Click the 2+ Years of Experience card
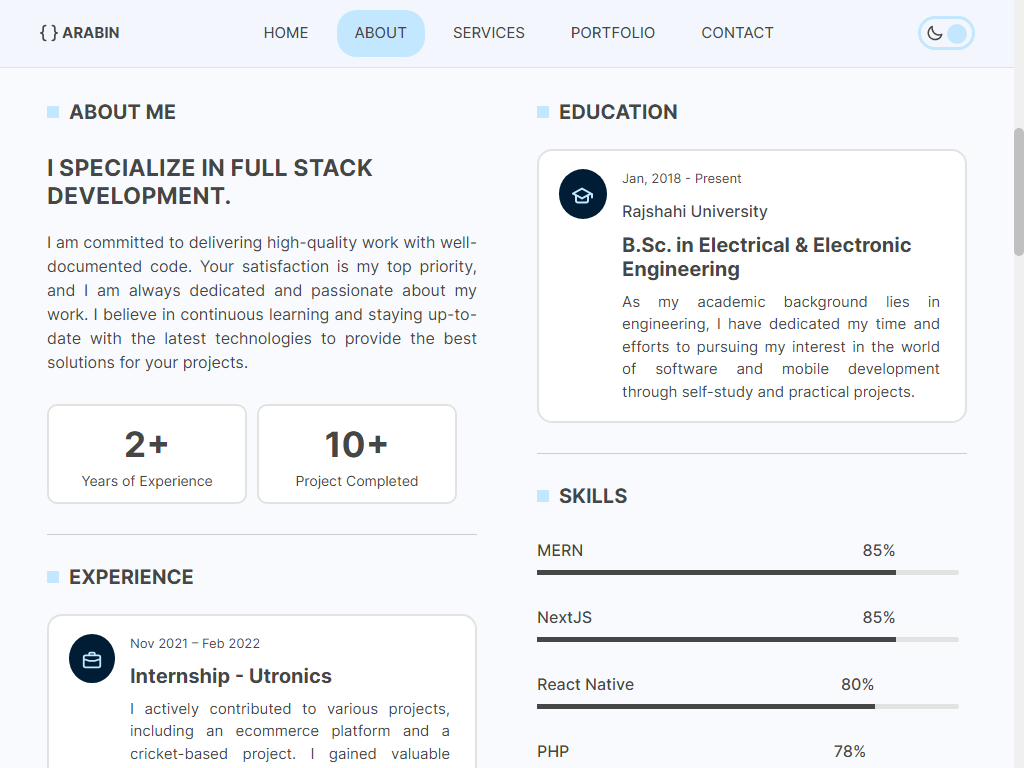 (147, 454)
